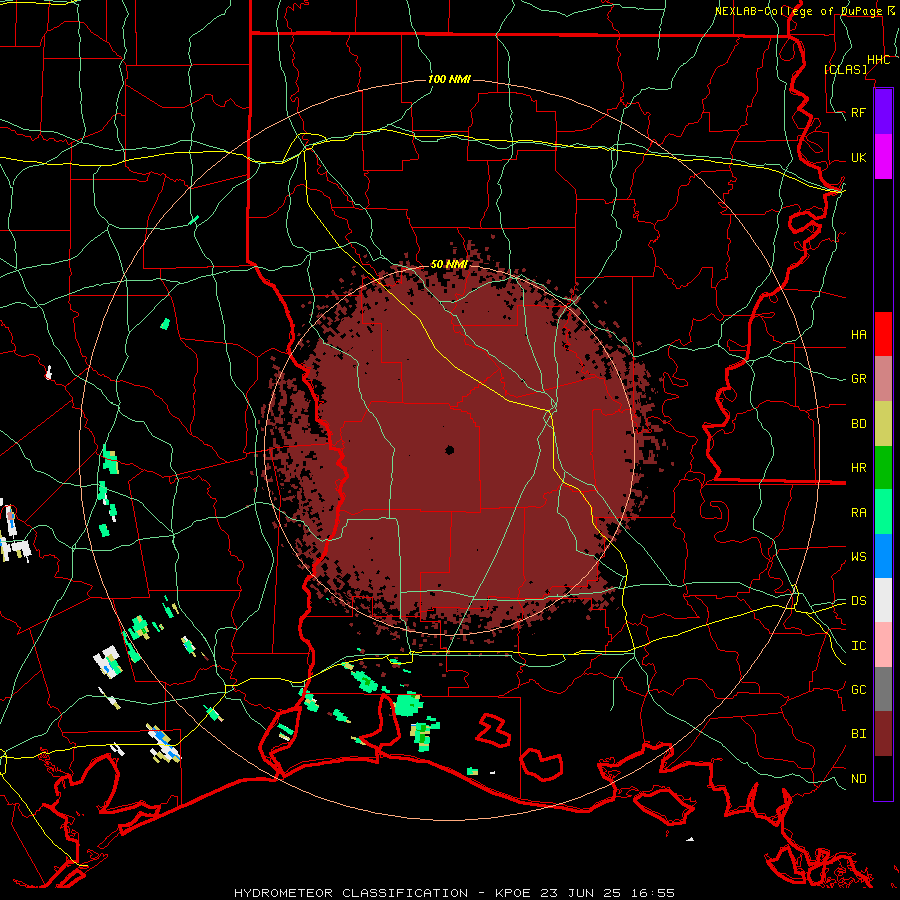
Task: Click the UK legend label
Action: pyautogui.click(x=858, y=157)
